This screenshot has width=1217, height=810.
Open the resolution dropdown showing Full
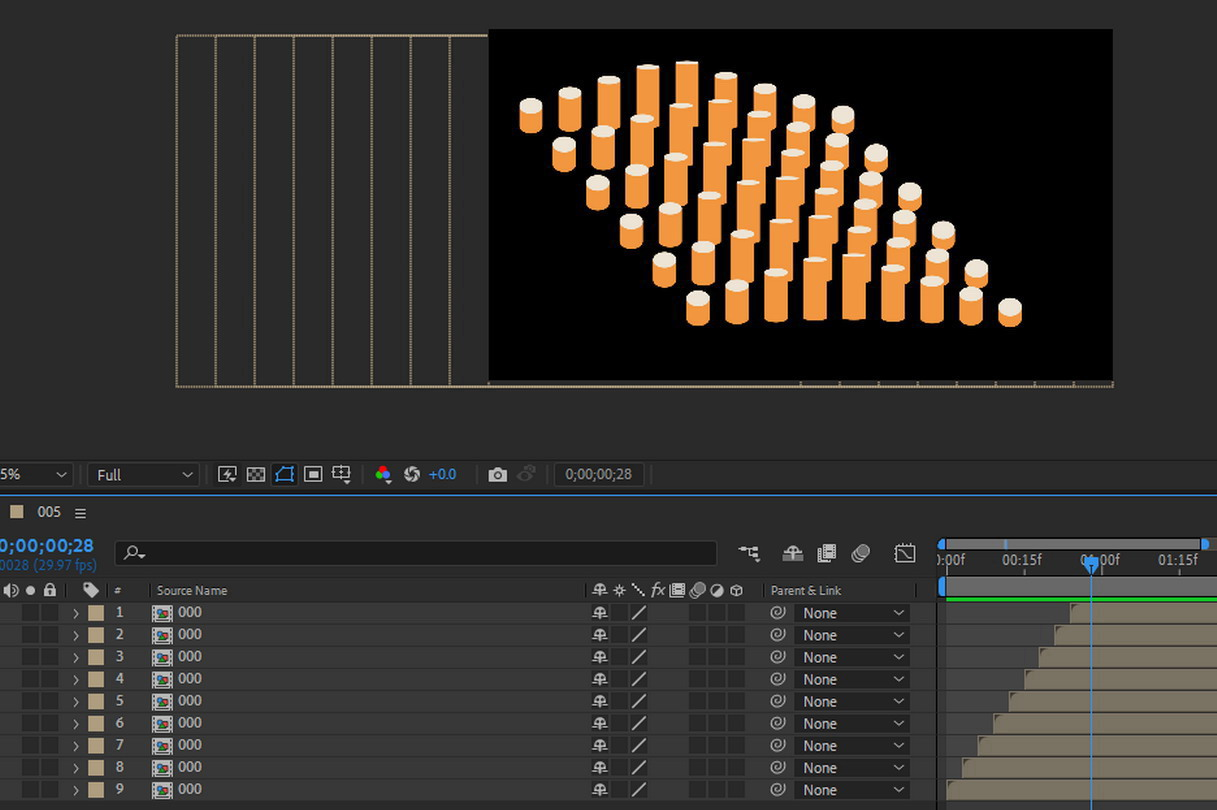tap(143, 475)
